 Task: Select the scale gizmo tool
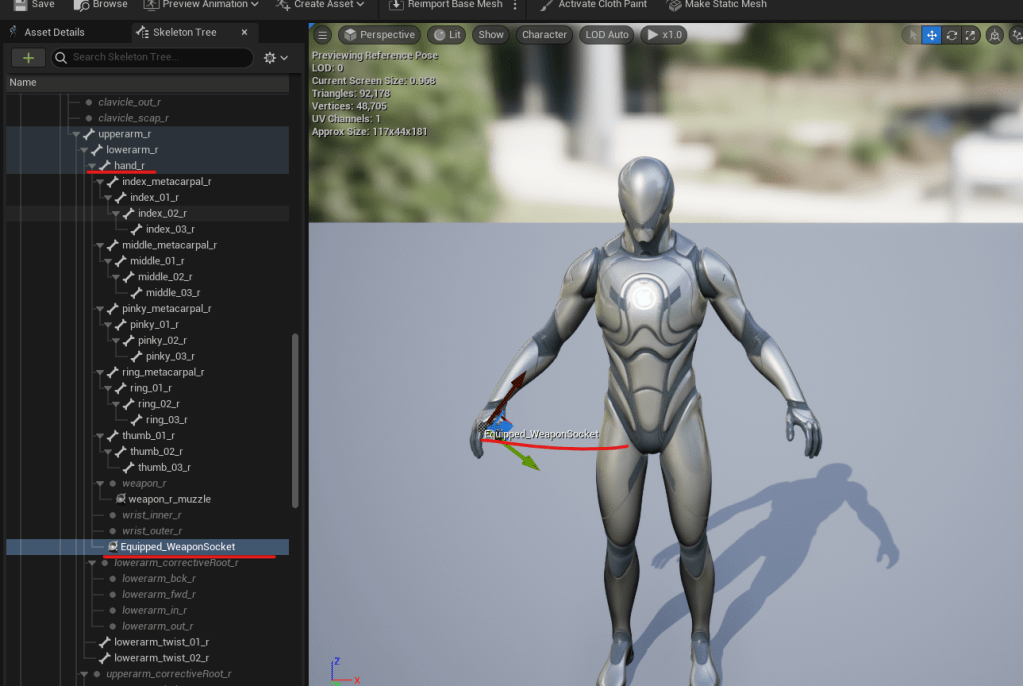[970, 35]
